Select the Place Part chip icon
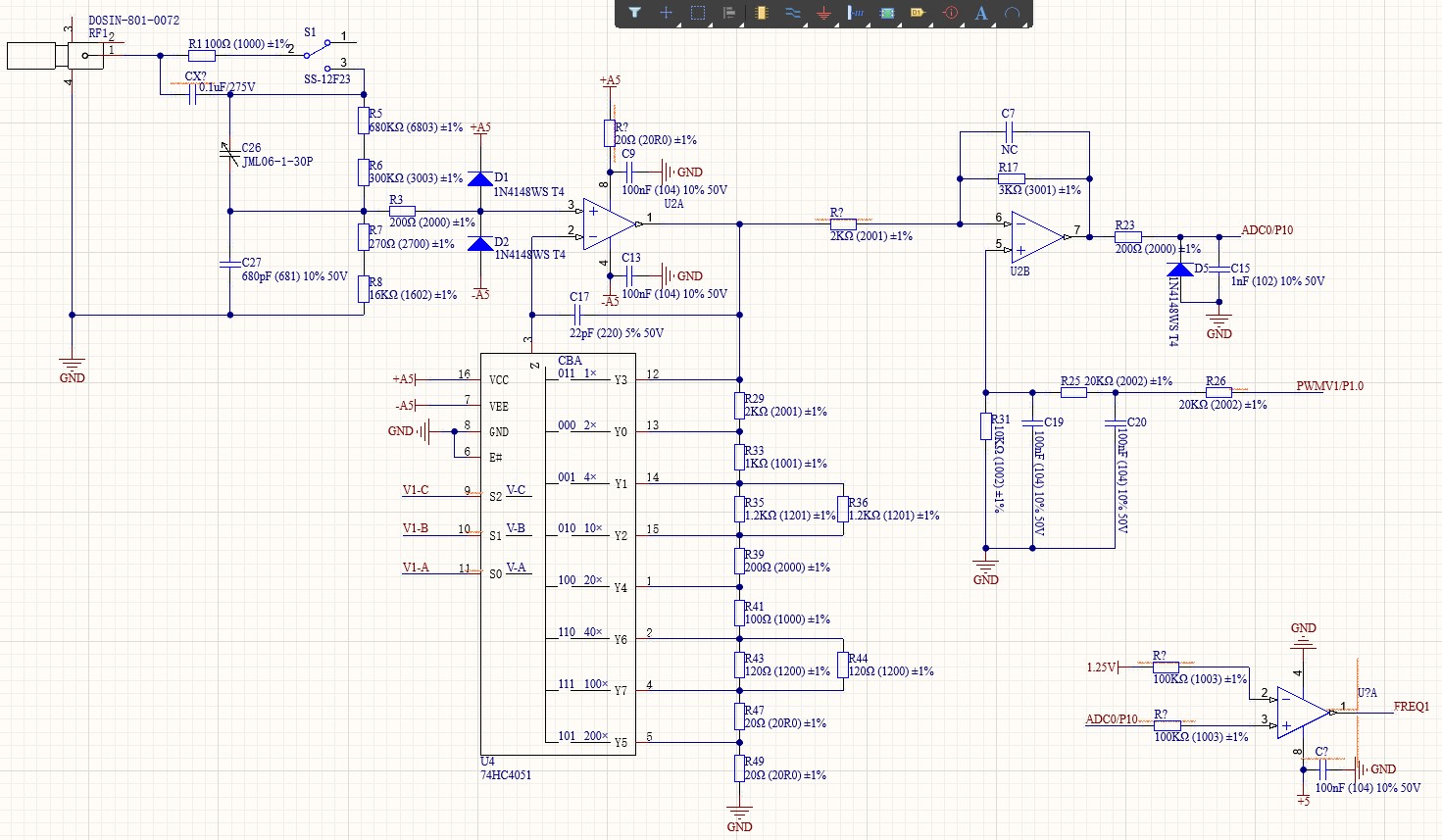The height and width of the screenshot is (840, 1442). tap(762, 13)
